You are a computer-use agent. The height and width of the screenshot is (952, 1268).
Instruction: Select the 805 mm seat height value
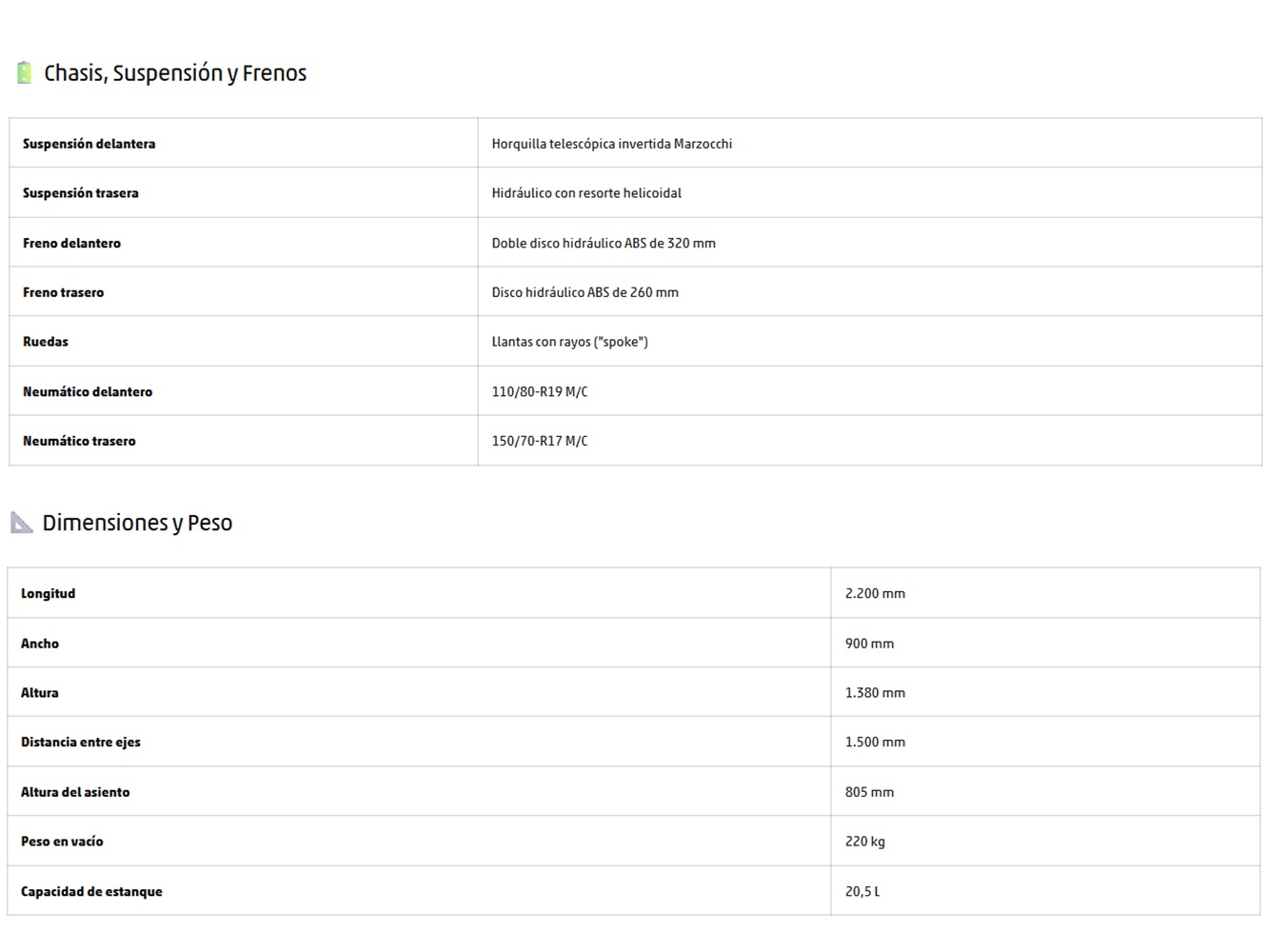coord(869,792)
